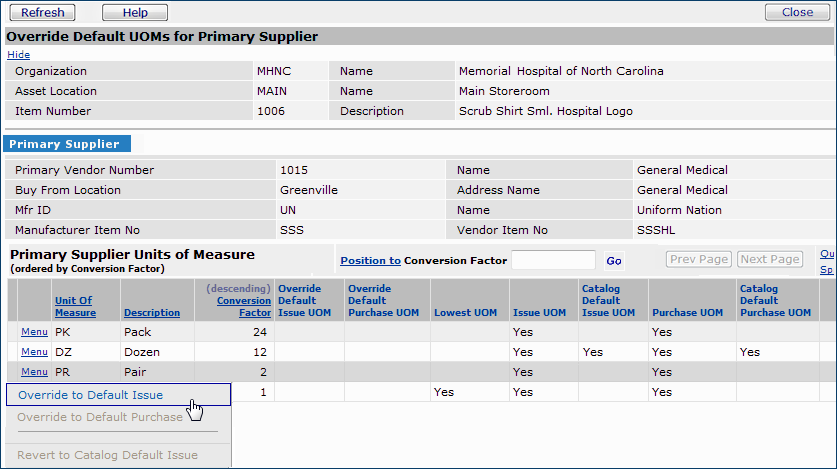Type in the Conversion Factor field
Screen dimensions: 837x469
(553, 261)
